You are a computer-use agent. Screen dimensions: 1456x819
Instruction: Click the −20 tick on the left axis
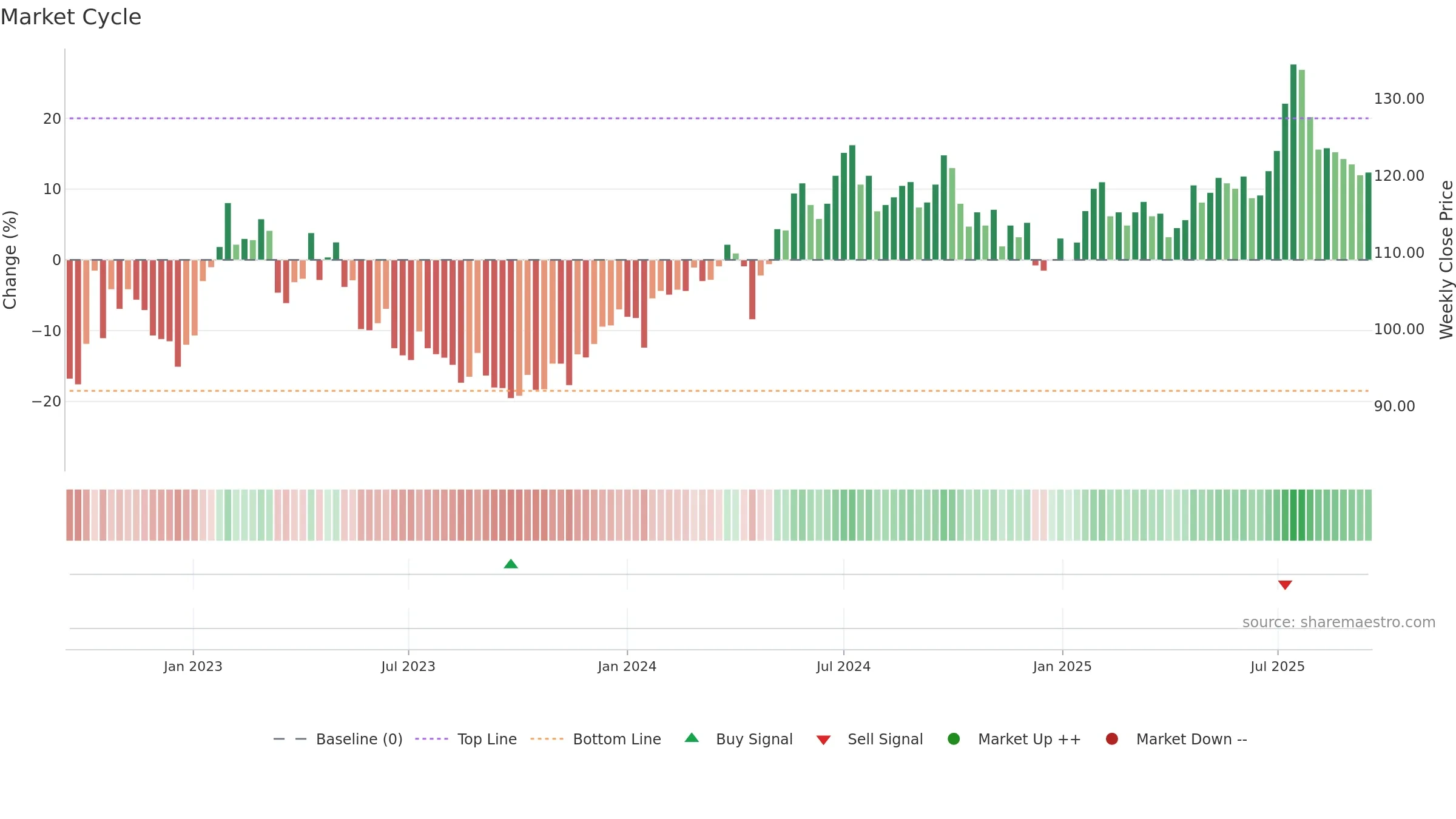click(46, 401)
